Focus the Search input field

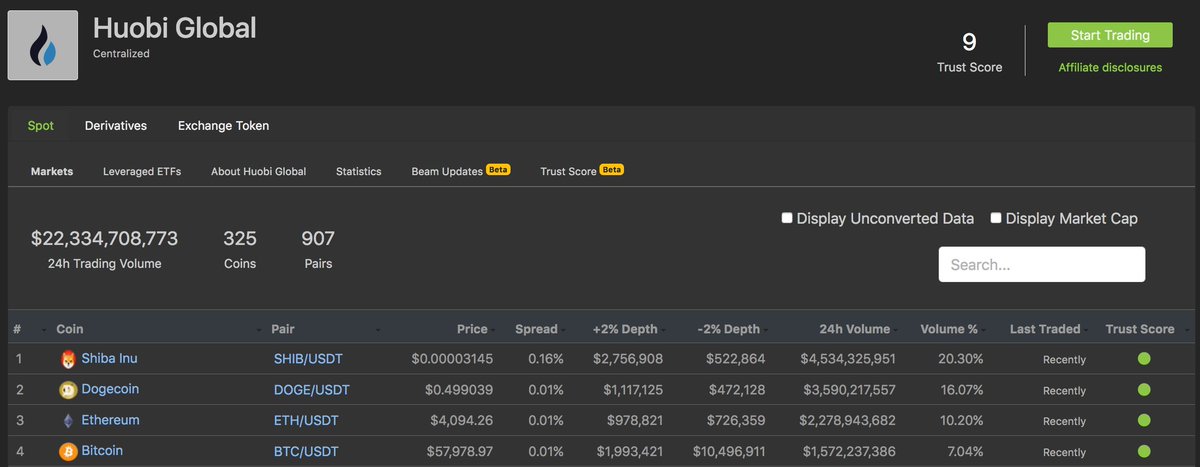click(x=1041, y=265)
